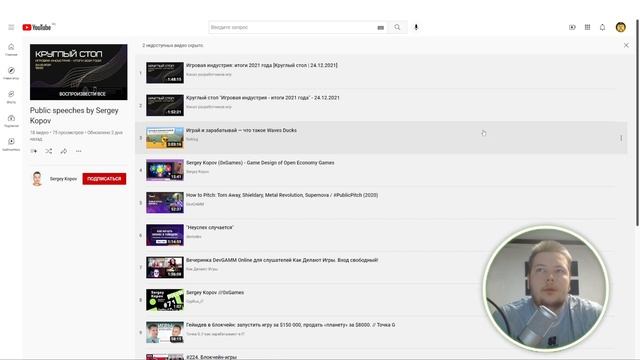The height and width of the screenshot is (360, 640).
Task: Open the Sergey Kopov channel name link
Action: [x=63, y=179]
